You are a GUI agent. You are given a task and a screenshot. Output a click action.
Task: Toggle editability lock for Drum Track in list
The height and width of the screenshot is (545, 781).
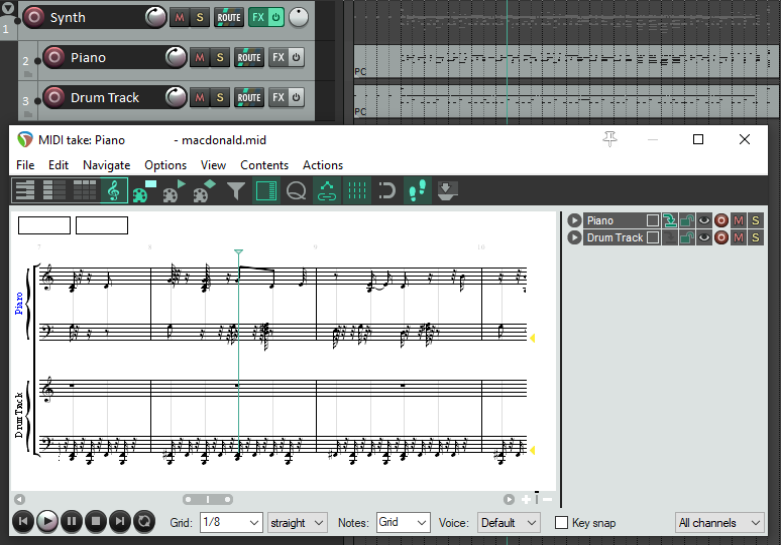[x=686, y=238]
